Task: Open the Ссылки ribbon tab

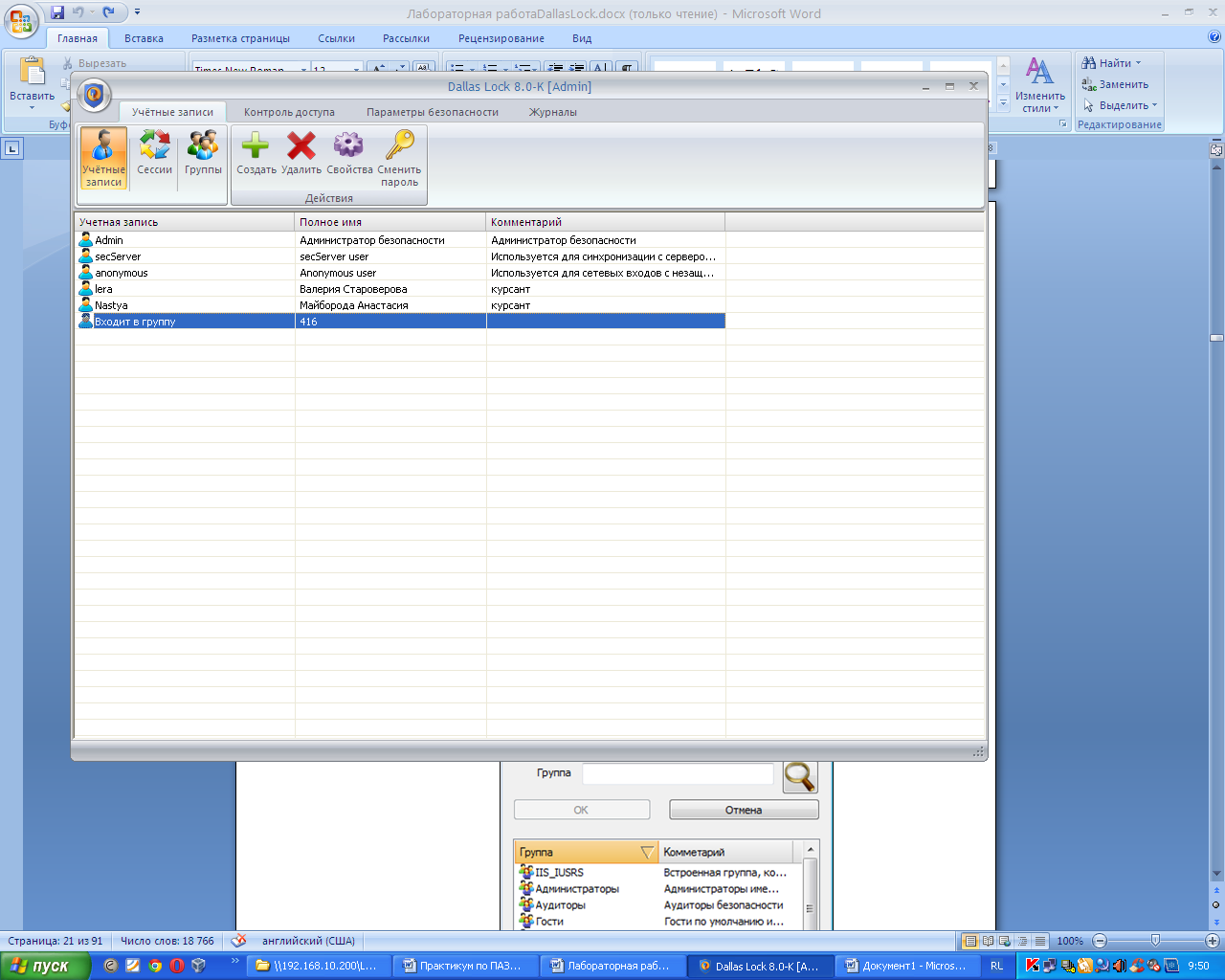Action: 337,38
